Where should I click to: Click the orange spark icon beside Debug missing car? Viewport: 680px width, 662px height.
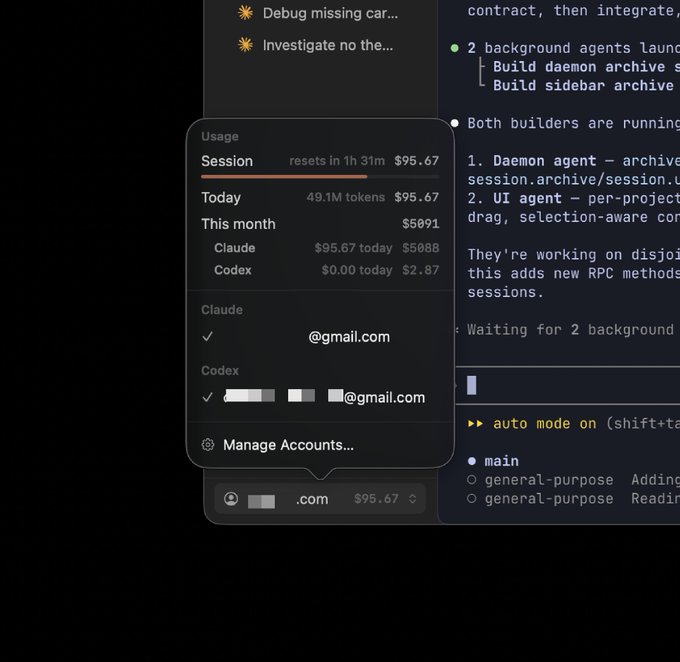pos(245,13)
